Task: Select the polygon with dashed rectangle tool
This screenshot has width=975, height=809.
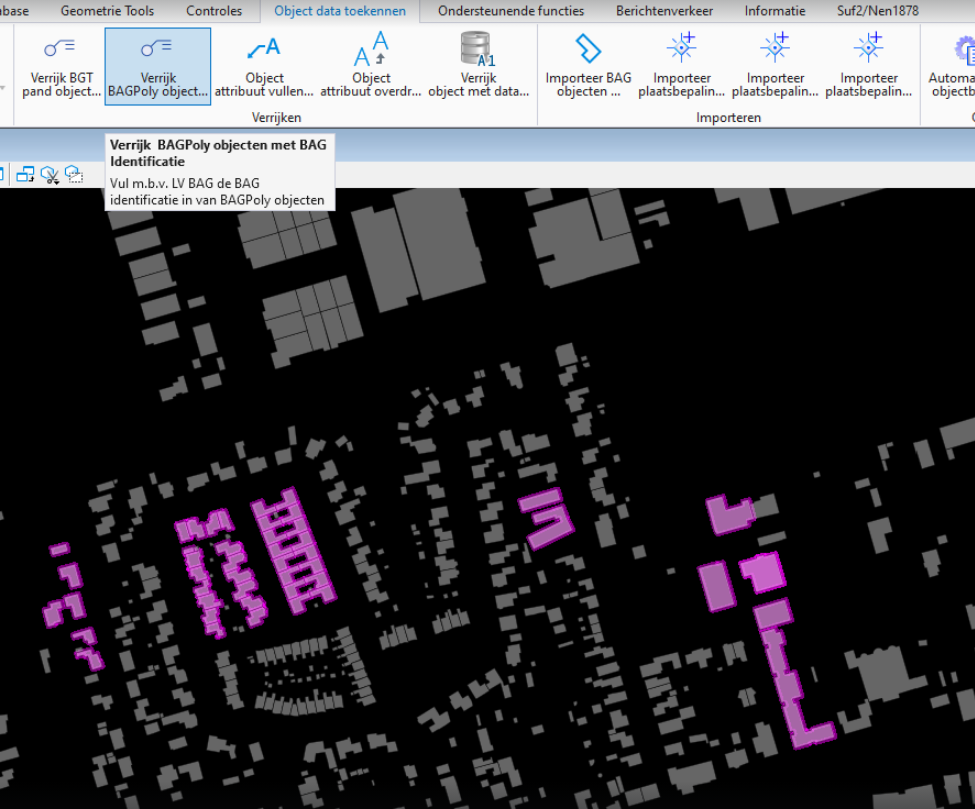Action: coord(74,175)
